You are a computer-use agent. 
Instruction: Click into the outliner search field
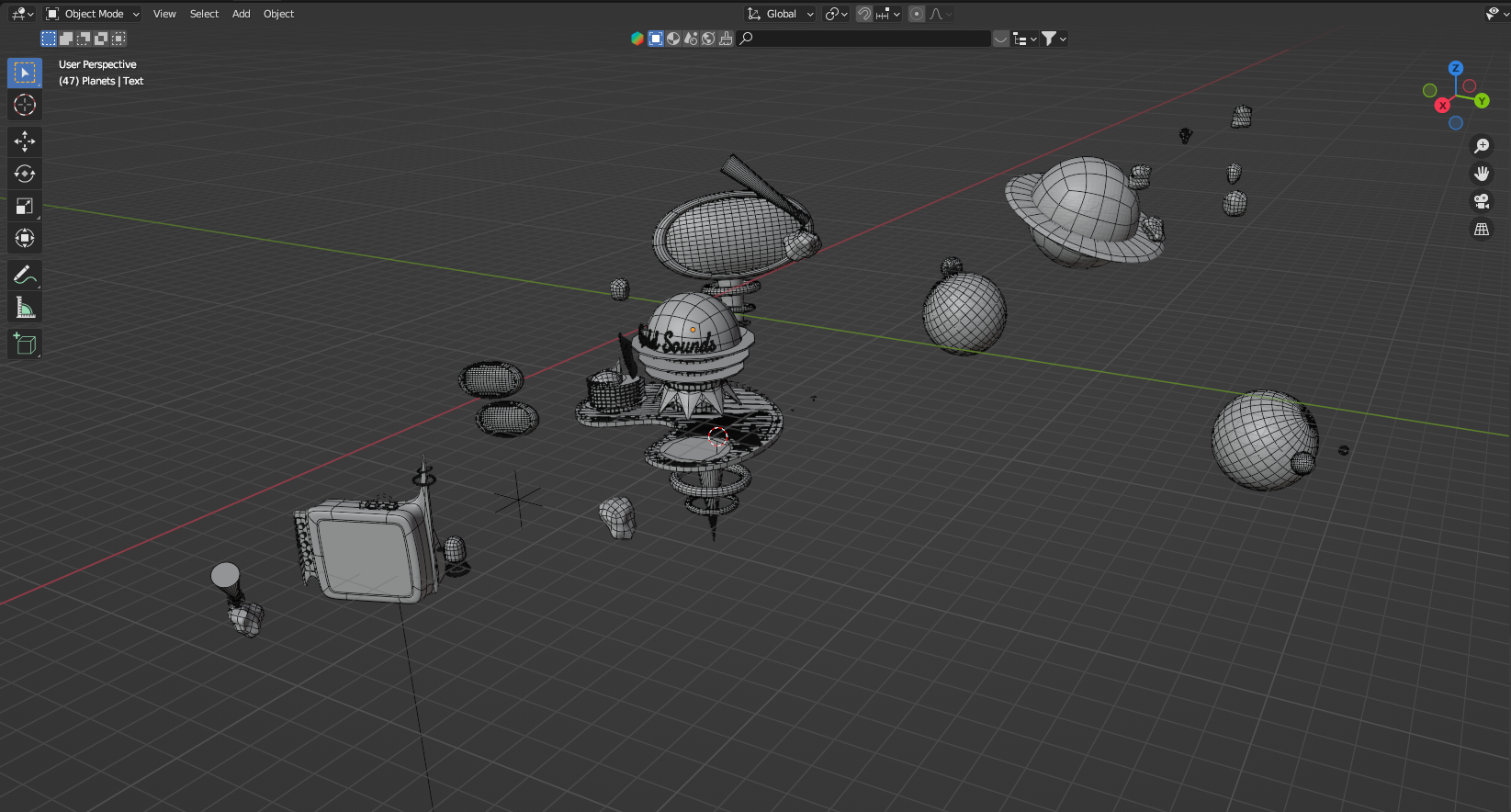coord(868,39)
